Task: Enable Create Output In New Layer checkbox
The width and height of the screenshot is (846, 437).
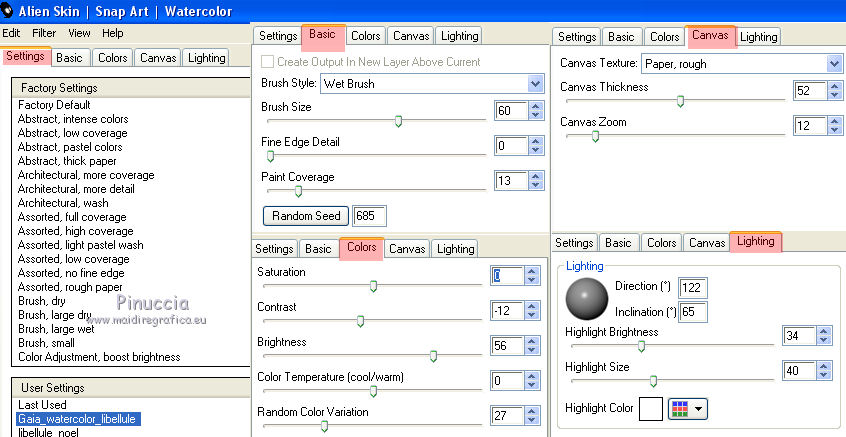Action: (267, 62)
